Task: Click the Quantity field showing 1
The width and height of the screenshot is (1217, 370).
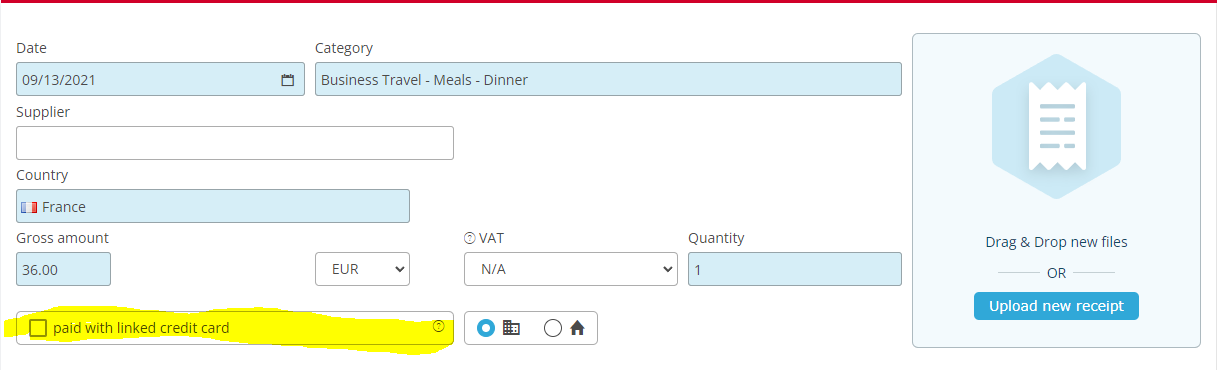Action: coord(795,269)
